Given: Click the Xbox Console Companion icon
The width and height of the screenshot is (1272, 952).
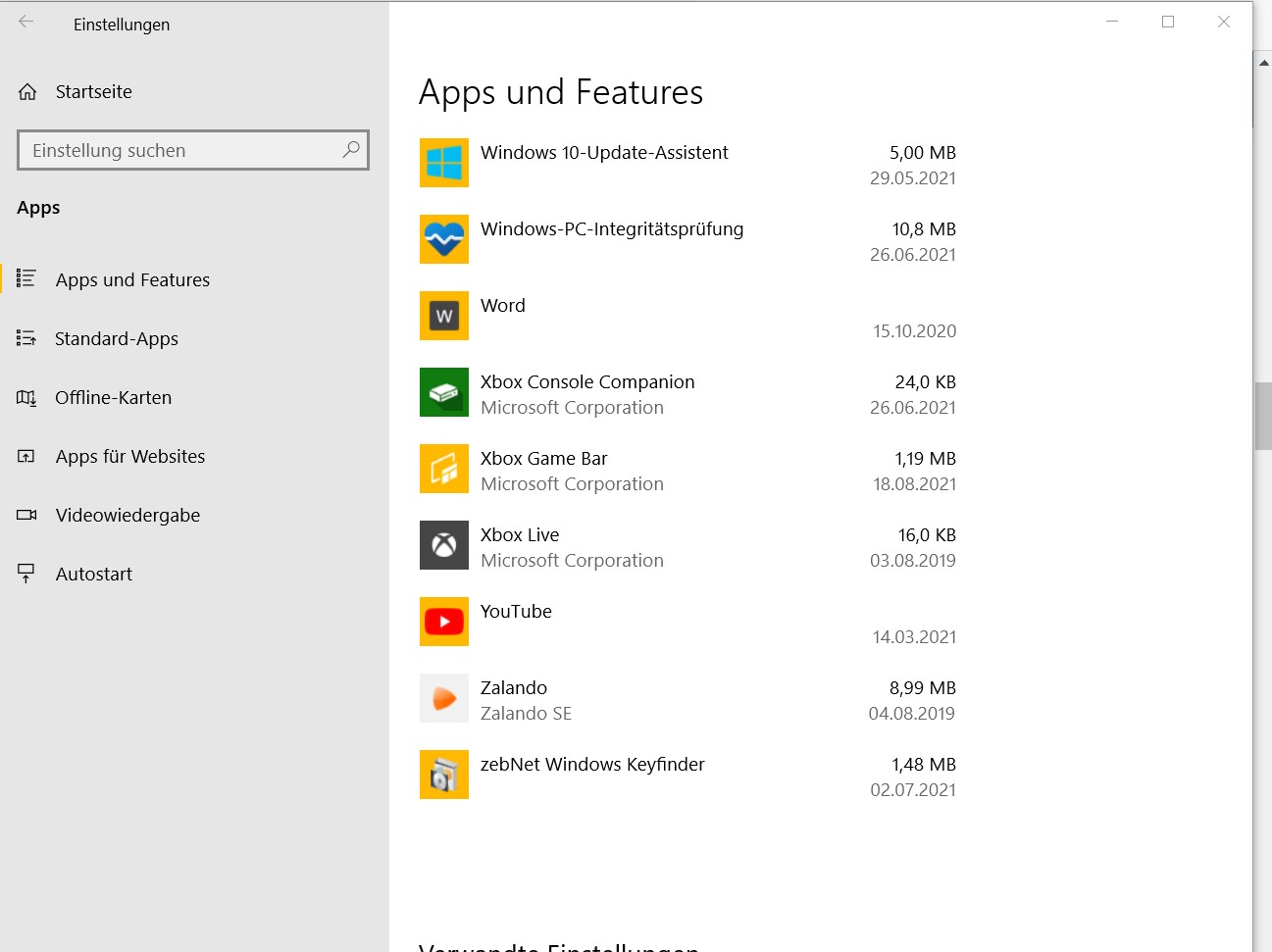Looking at the screenshot, I should click(x=443, y=392).
